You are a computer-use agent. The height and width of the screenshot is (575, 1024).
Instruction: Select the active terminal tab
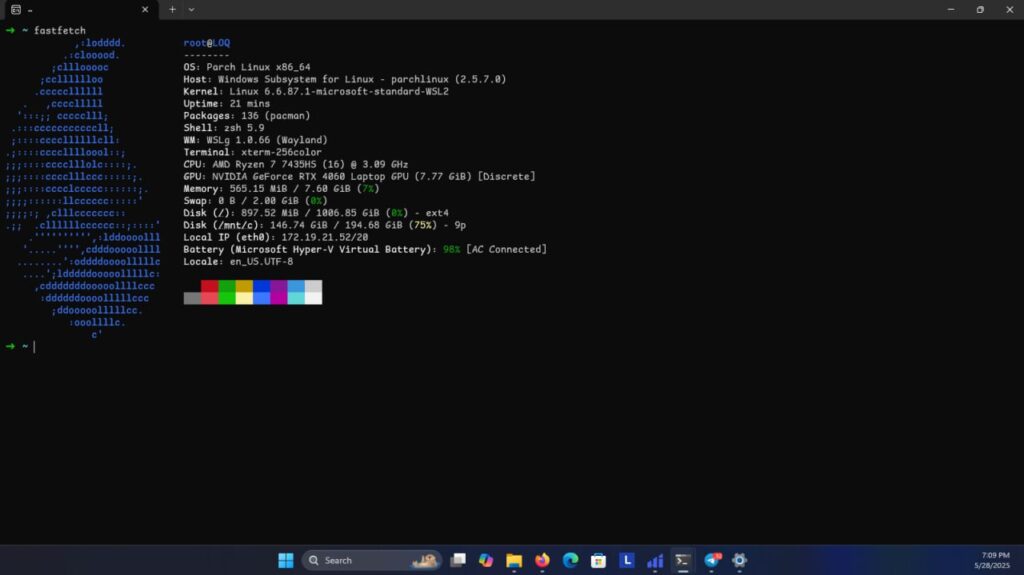[70, 9]
